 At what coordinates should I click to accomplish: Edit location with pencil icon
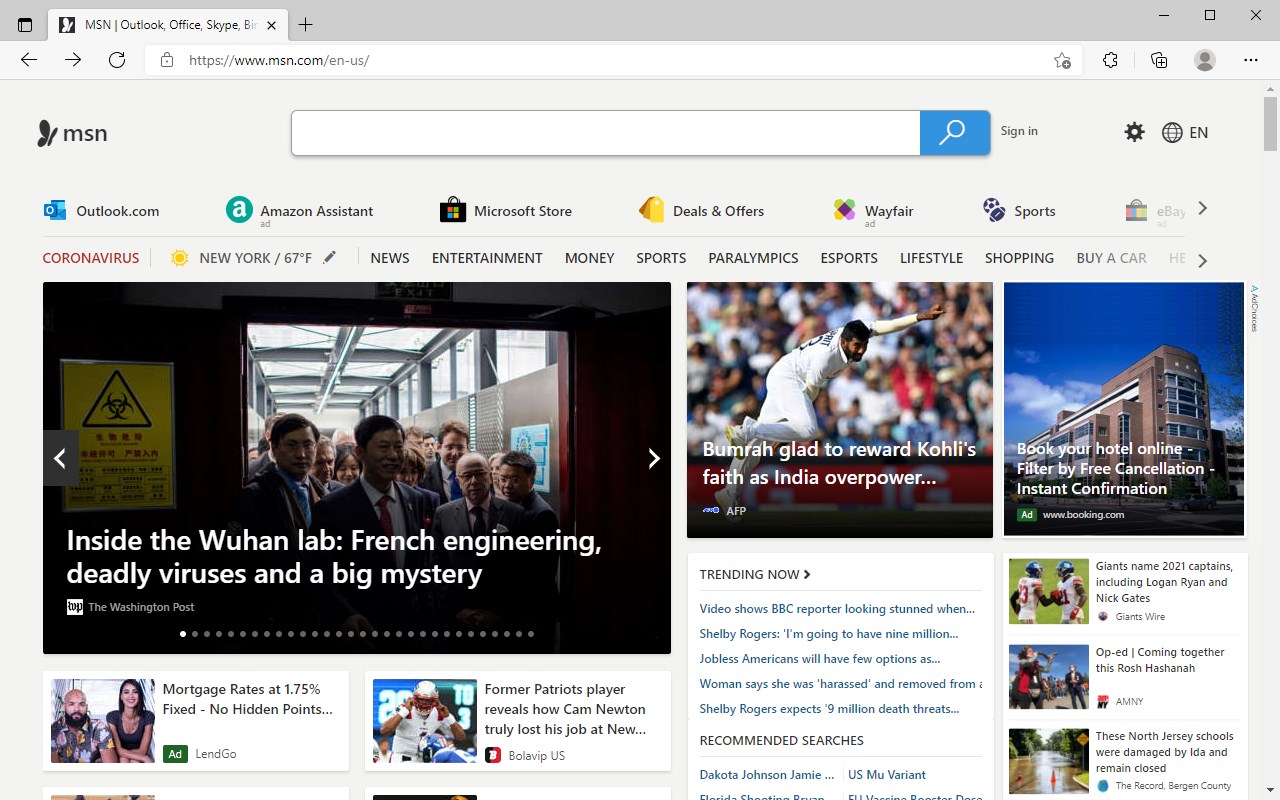click(x=330, y=257)
